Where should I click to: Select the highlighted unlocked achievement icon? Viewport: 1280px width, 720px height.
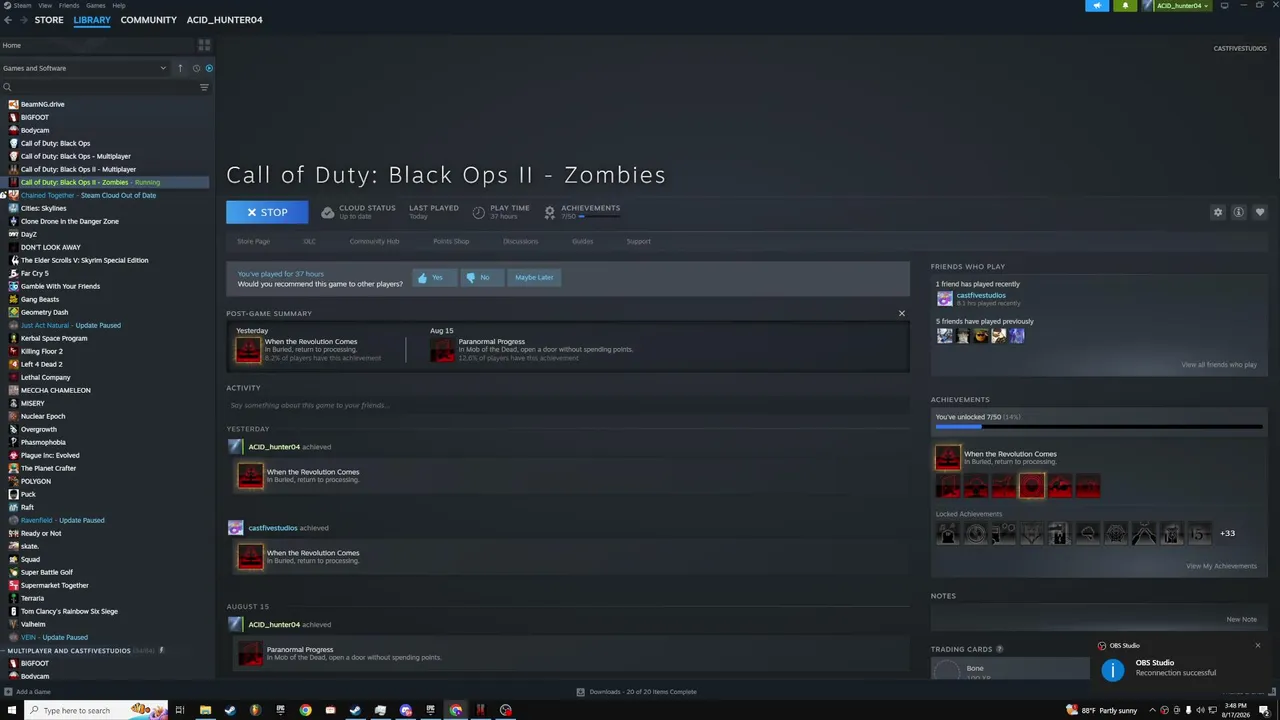point(1031,486)
